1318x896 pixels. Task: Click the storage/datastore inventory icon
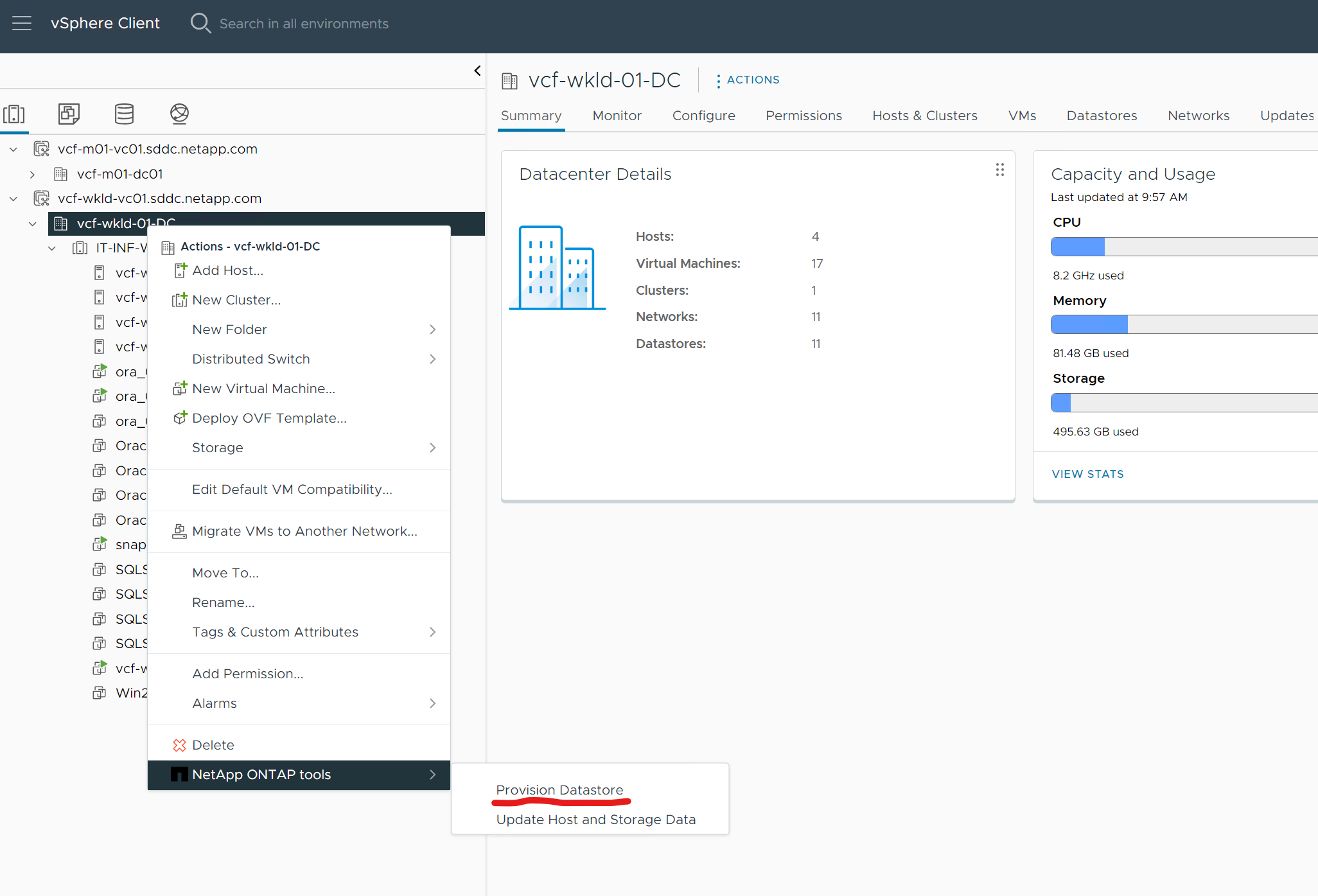pos(123,112)
